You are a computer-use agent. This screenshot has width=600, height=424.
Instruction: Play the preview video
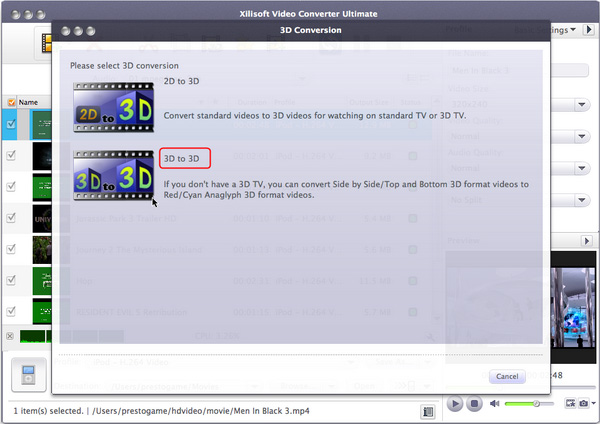tap(455, 403)
